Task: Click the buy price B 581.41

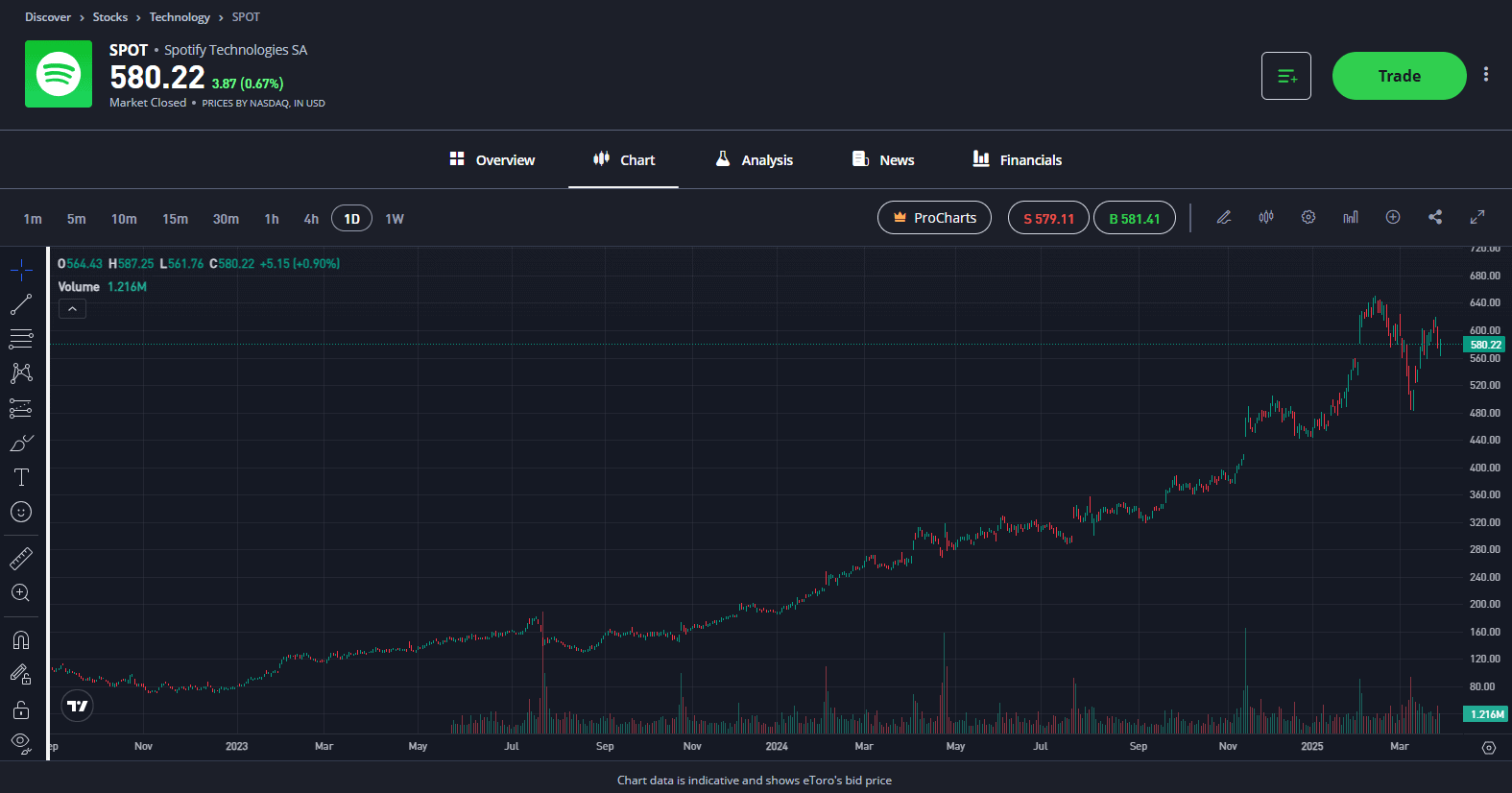Action: tap(1135, 218)
